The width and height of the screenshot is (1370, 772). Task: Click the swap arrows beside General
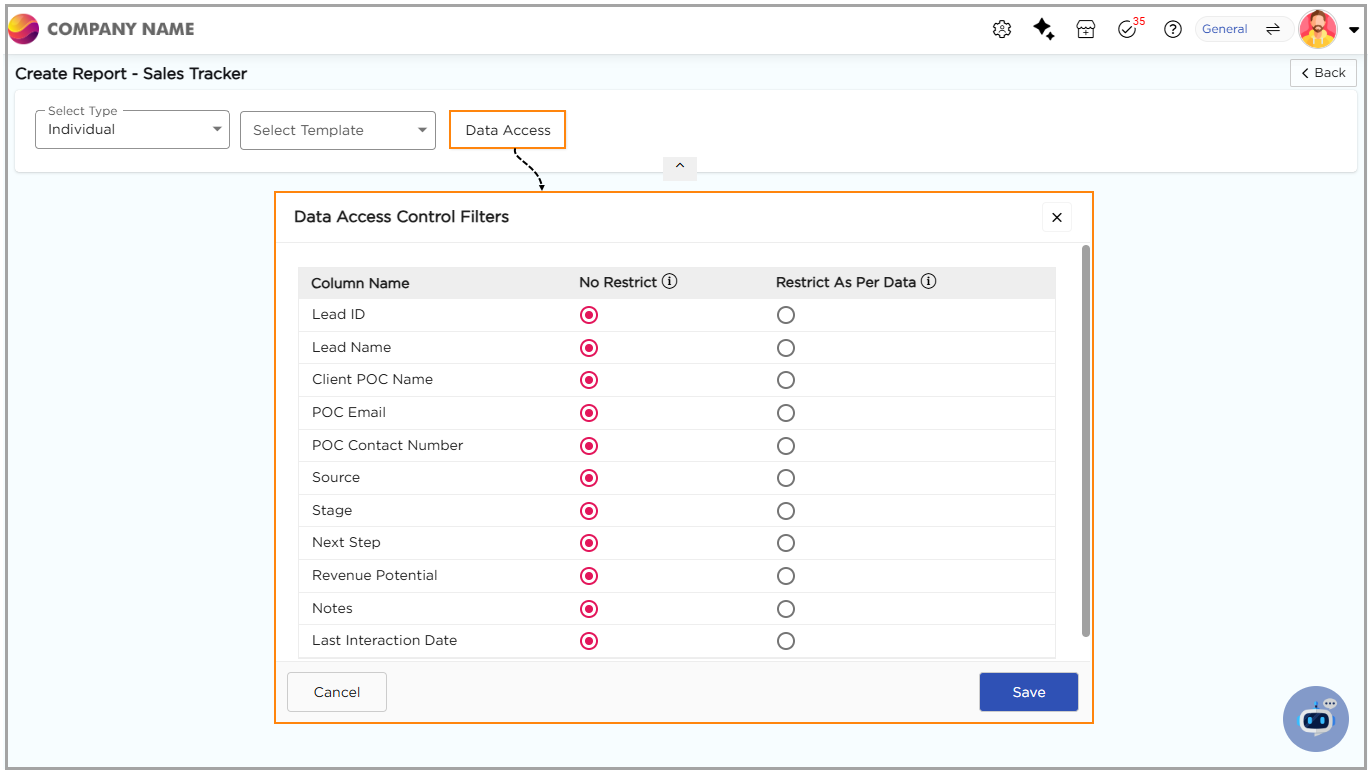point(1273,30)
